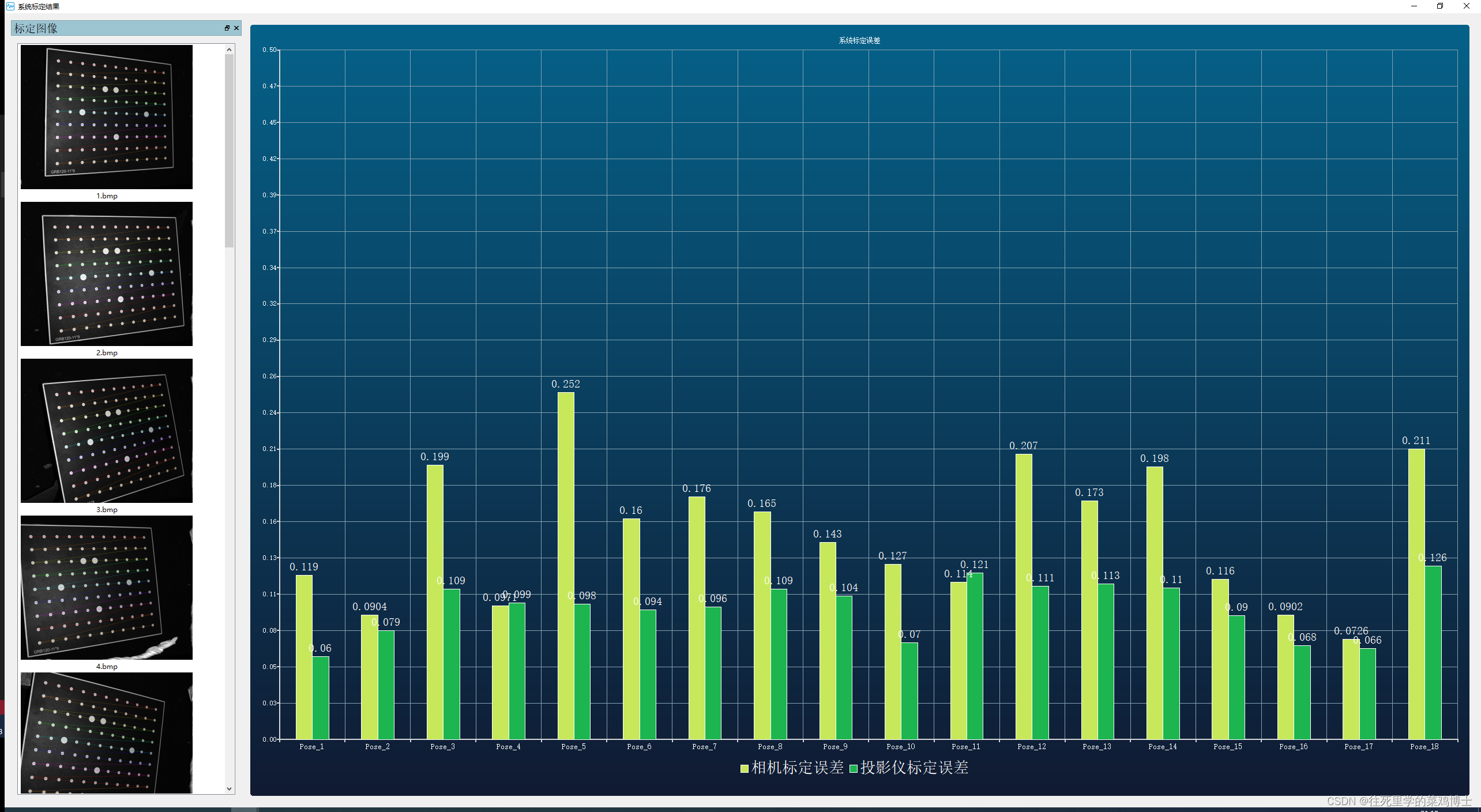Click the float button on 标定图像 panel
Screen dimensions: 1481x812
[227, 28]
